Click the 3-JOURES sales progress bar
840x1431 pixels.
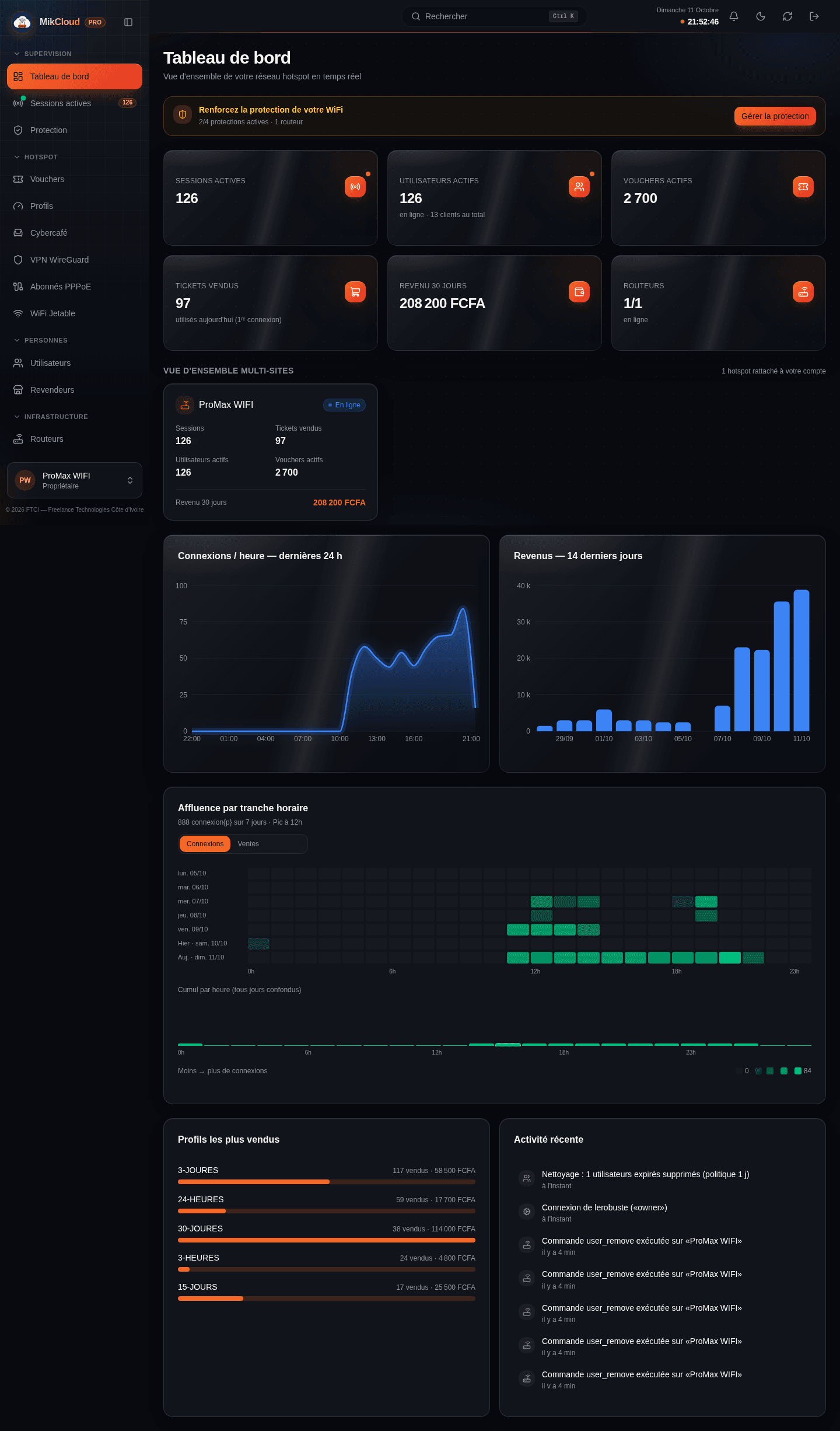[327, 1182]
